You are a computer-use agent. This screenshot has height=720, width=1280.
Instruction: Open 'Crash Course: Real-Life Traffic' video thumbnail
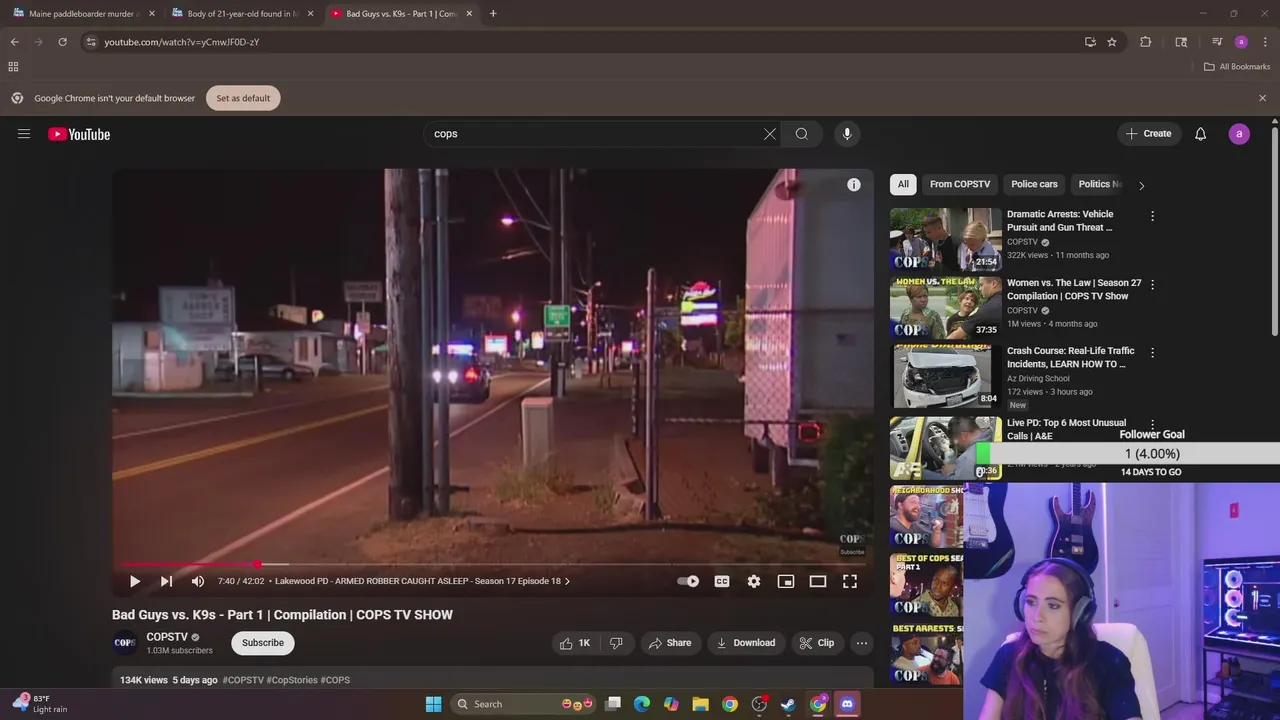click(945, 377)
